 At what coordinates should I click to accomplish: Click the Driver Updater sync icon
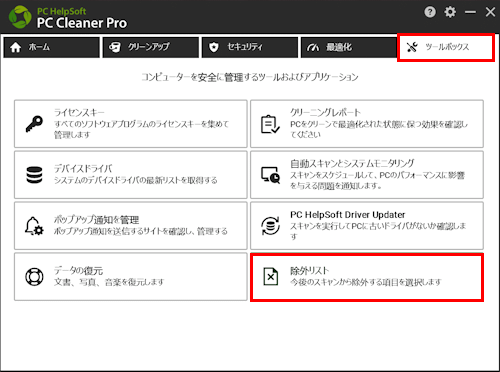click(270, 226)
